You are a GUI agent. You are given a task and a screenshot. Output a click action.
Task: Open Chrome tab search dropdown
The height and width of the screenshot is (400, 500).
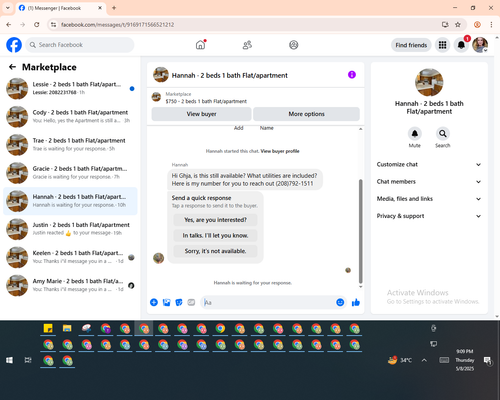click(x=8, y=8)
